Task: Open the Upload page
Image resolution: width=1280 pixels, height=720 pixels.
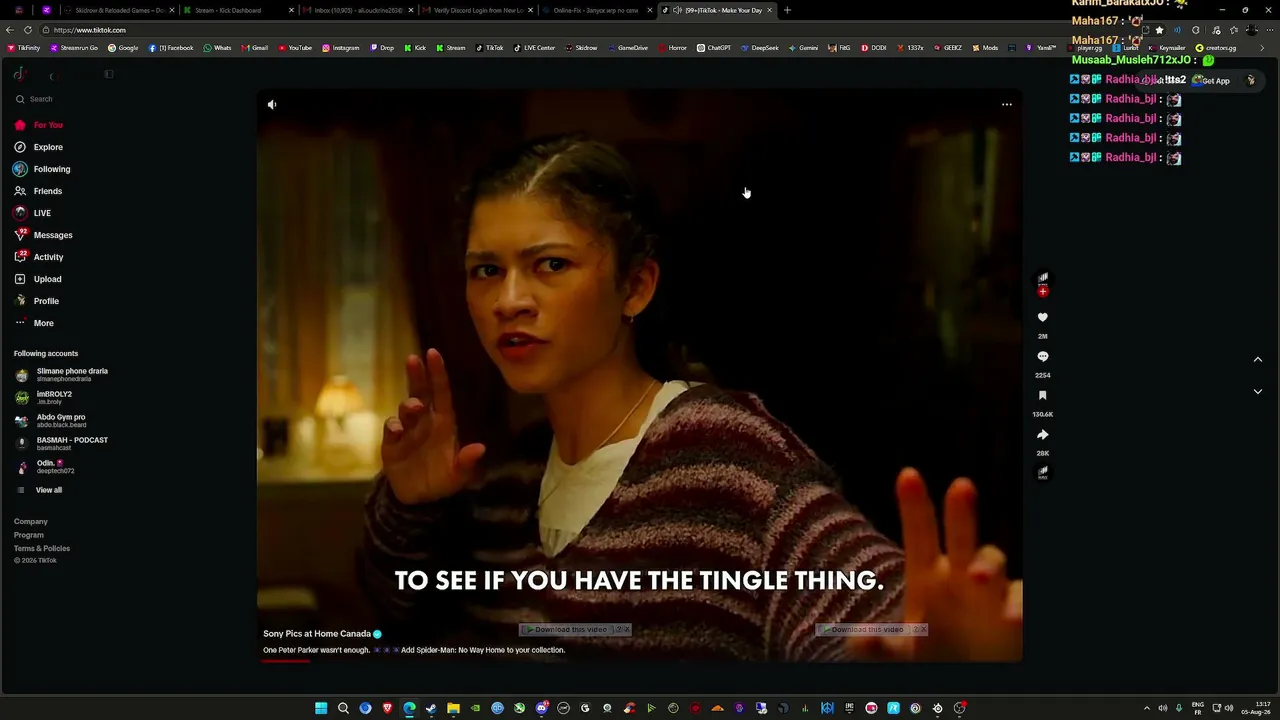Action: (x=38, y=279)
